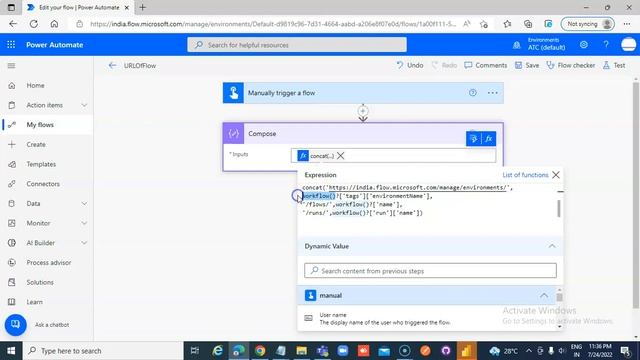Open browser Collections icon

click(528, 24)
